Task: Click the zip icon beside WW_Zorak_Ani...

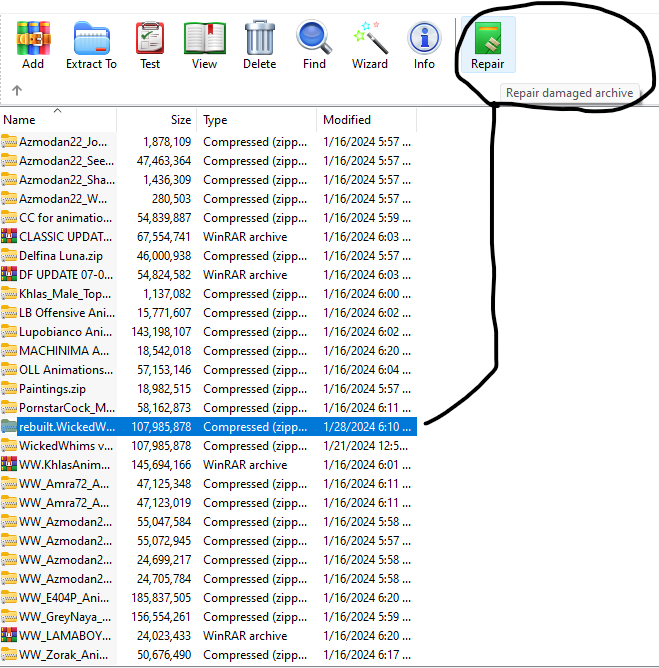Action: (9, 654)
